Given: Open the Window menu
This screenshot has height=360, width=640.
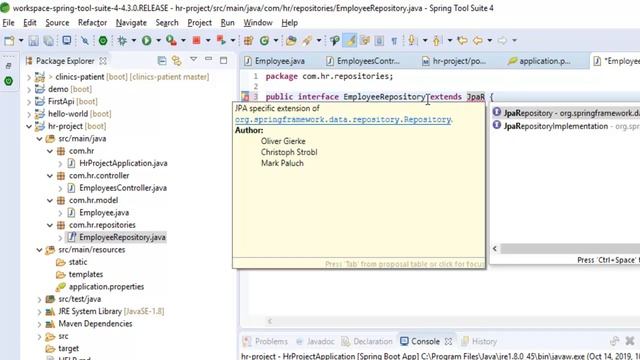Looking at the screenshot, I should click(x=258, y=23).
